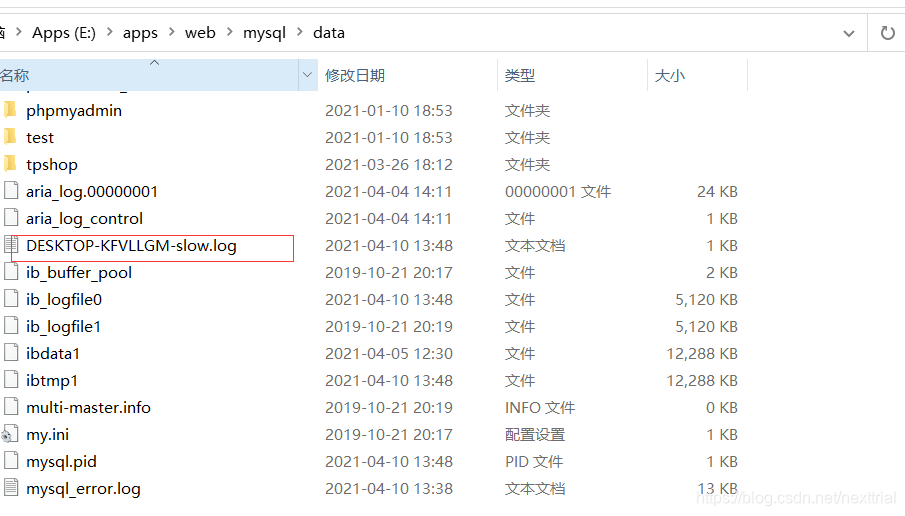Click multi-master.info size 0 KB
905x516 pixels.
pos(722,407)
